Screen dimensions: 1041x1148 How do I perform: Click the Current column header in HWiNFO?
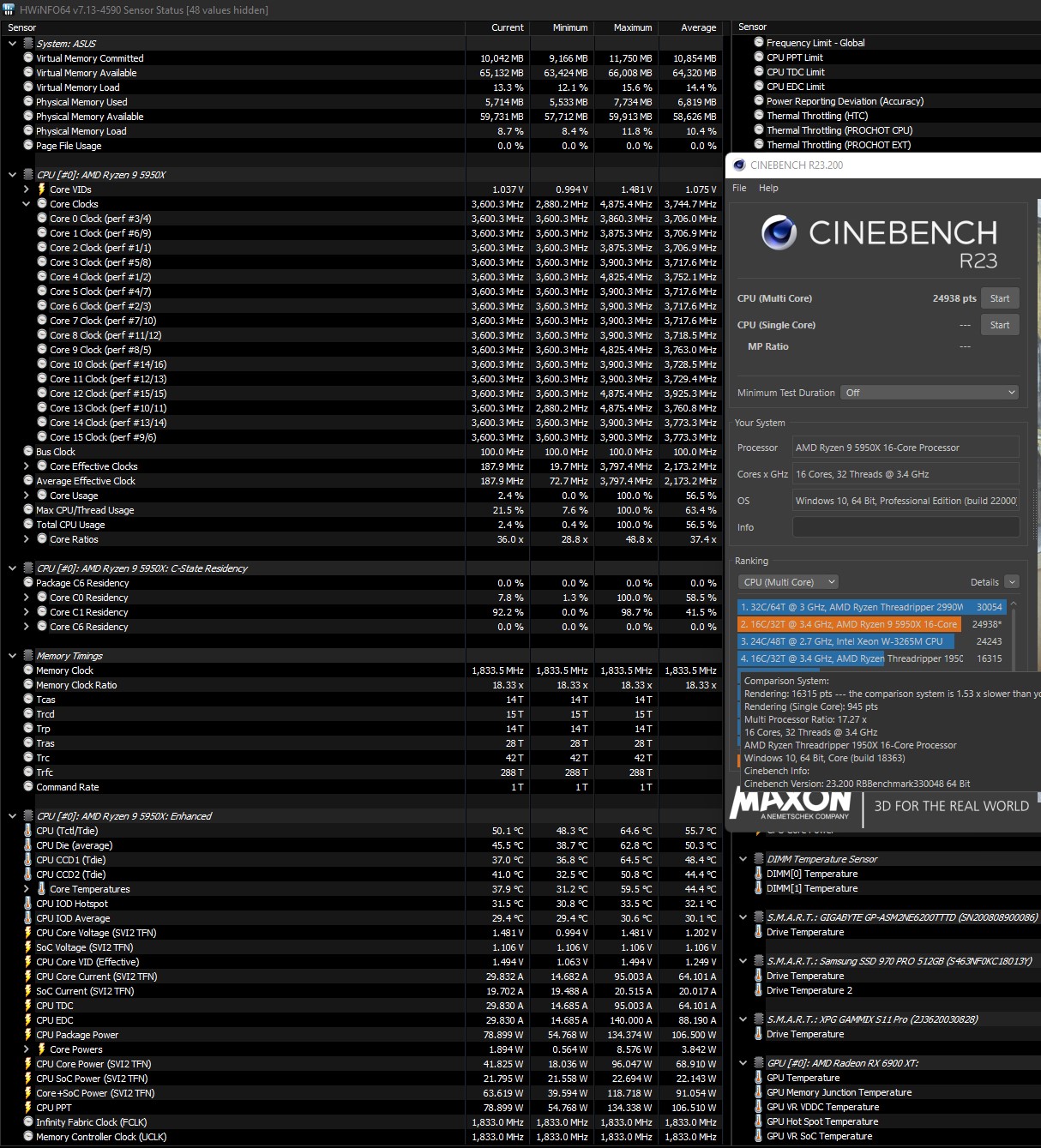click(497, 27)
